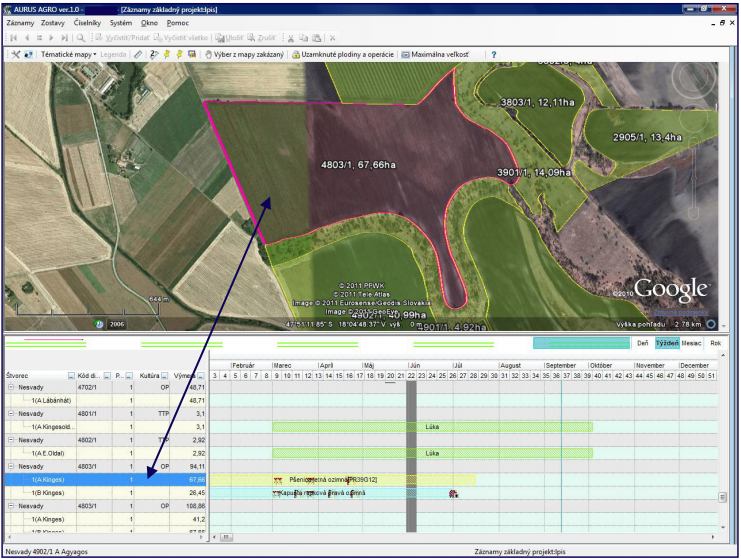Switch timeline to Deň view
Viewport: 741px width, 559px height.
coord(643,343)
